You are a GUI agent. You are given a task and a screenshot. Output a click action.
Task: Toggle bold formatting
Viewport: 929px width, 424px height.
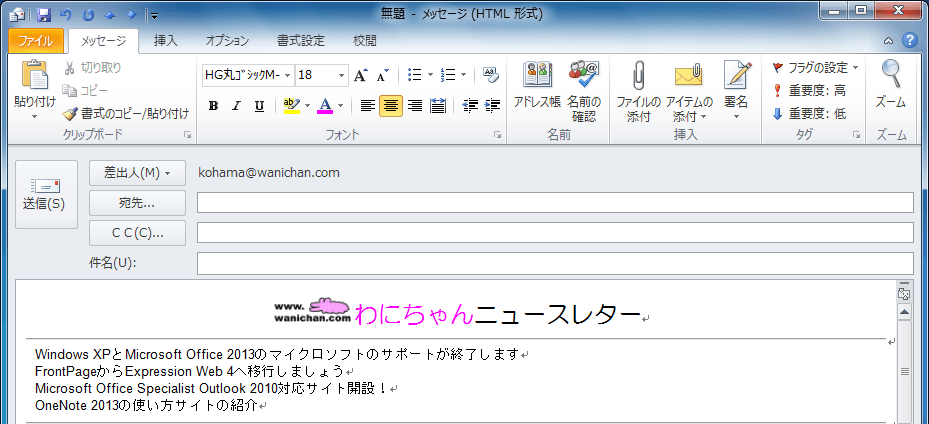pyautogui.click(x=214, y=106)
